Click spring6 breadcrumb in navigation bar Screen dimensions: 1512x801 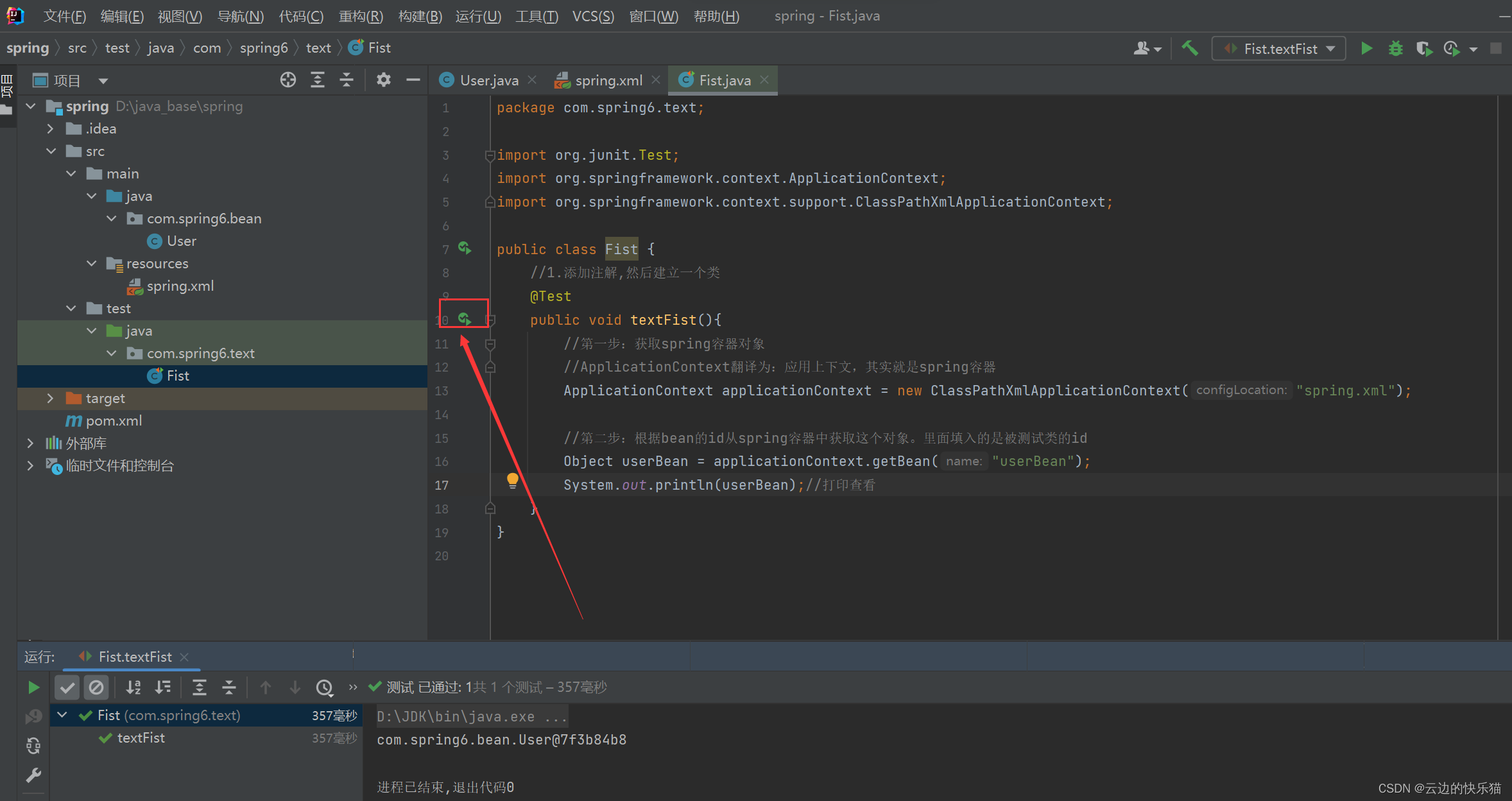point(264,48)
